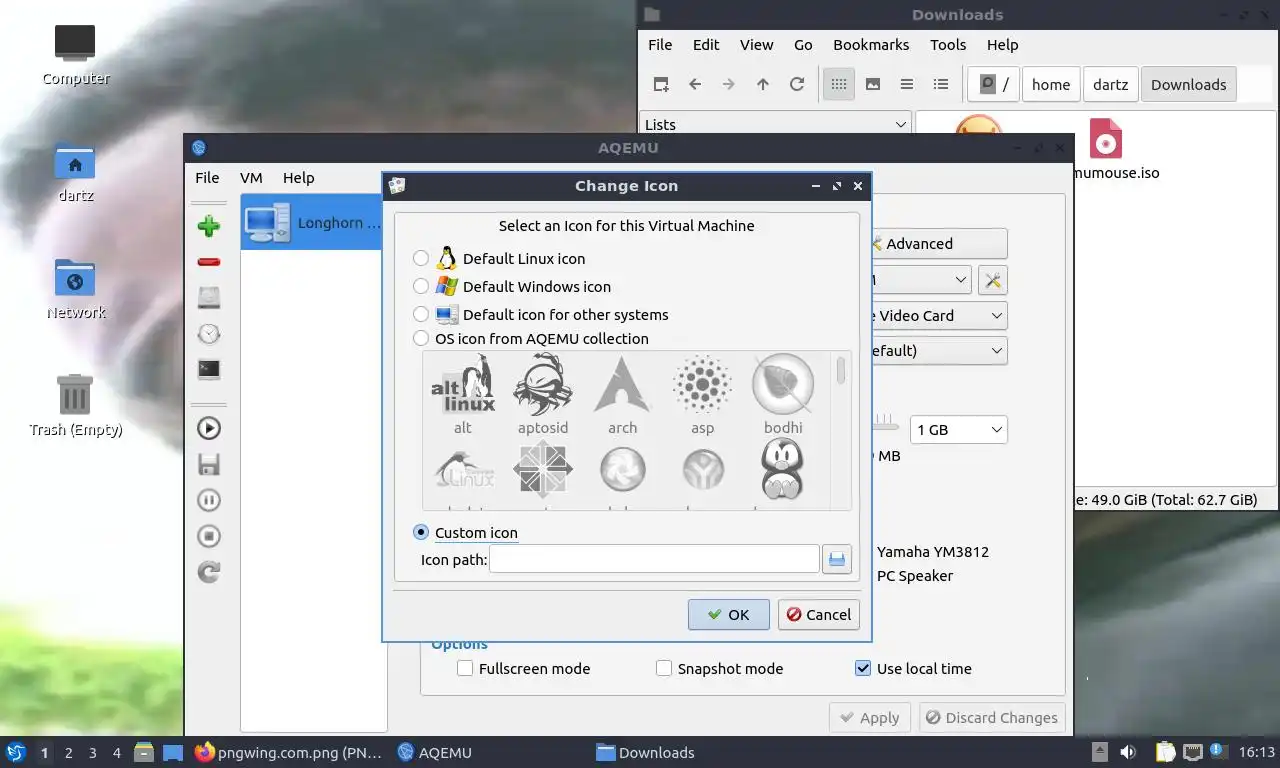
Task: Open the Go menu in the file manager
Action: (803, 44)
